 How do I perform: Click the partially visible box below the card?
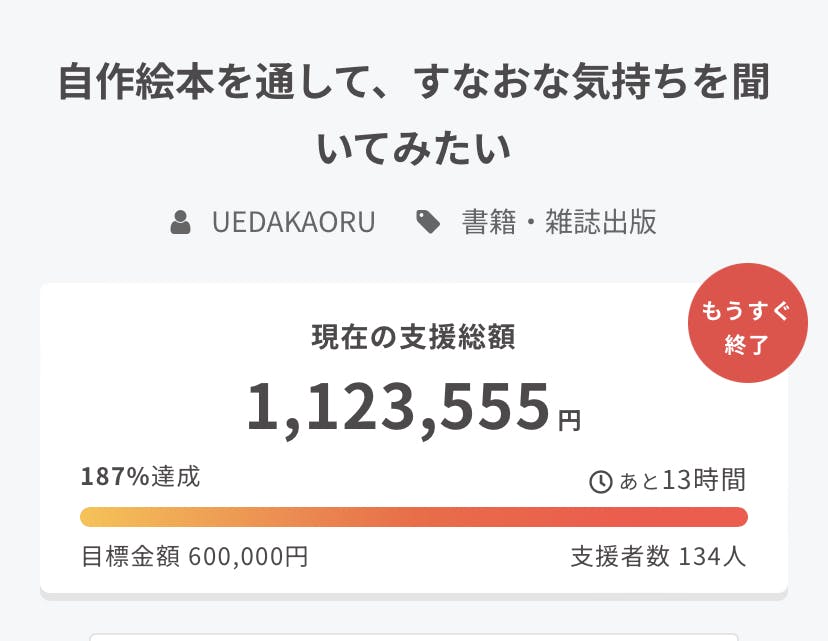point(414,636)
